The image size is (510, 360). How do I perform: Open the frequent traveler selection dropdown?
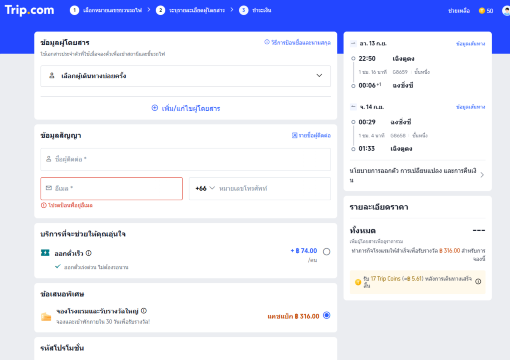185,76
